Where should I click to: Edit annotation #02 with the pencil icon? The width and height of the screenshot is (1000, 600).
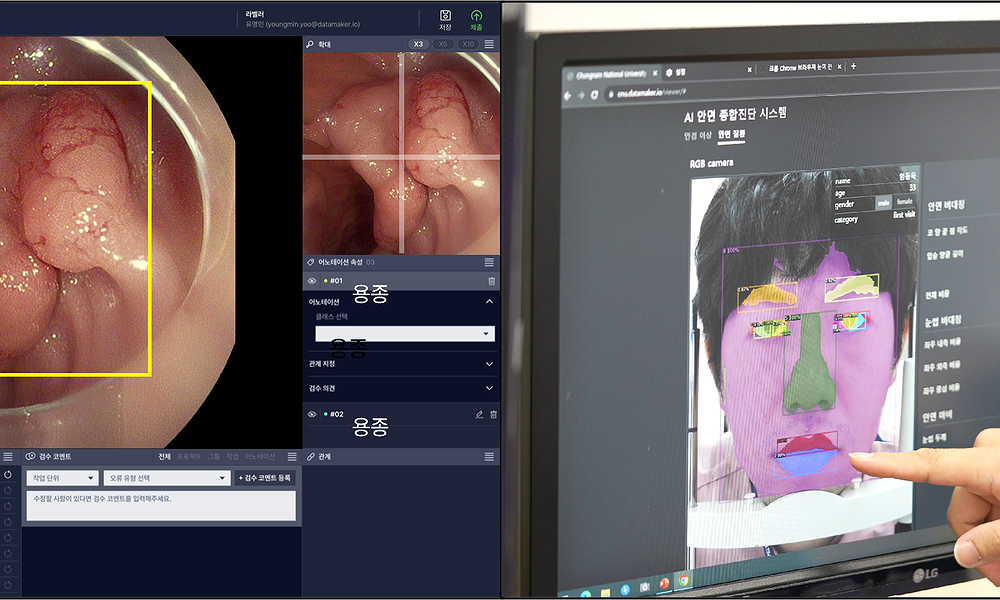(479, 414)
